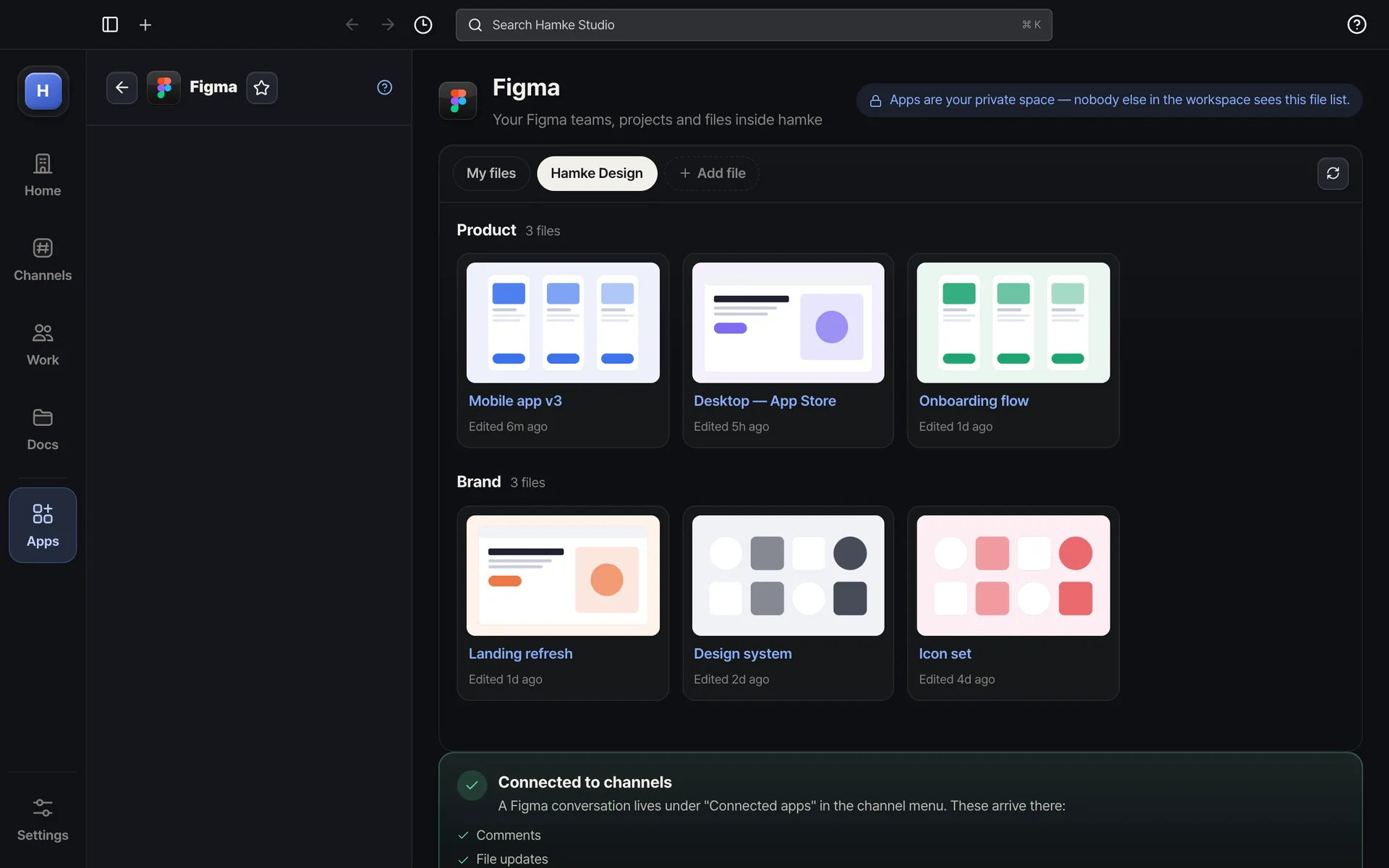1389x868 pixels.
Task: Open Settings in the sidebar
Action: (43, 820)
